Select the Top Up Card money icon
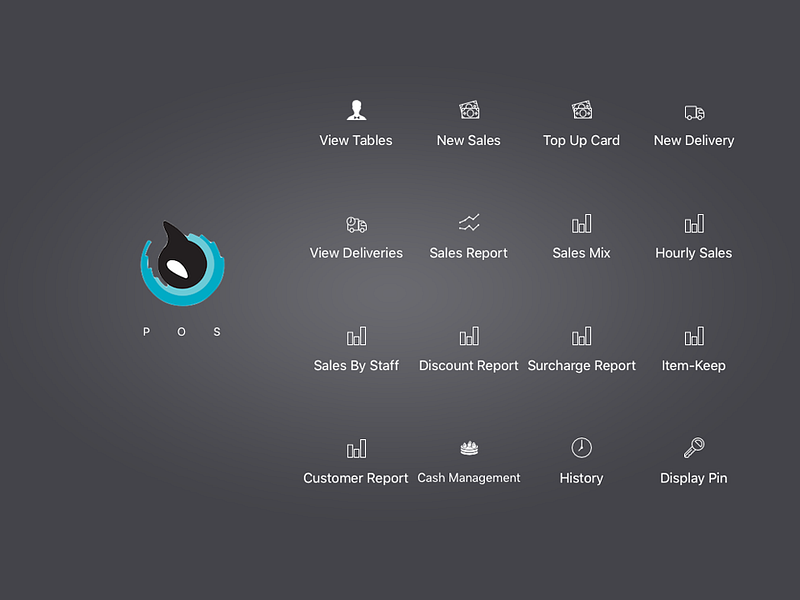Viewport: 800px width, 600px height. pyautogui.click(x=582, y=110)
